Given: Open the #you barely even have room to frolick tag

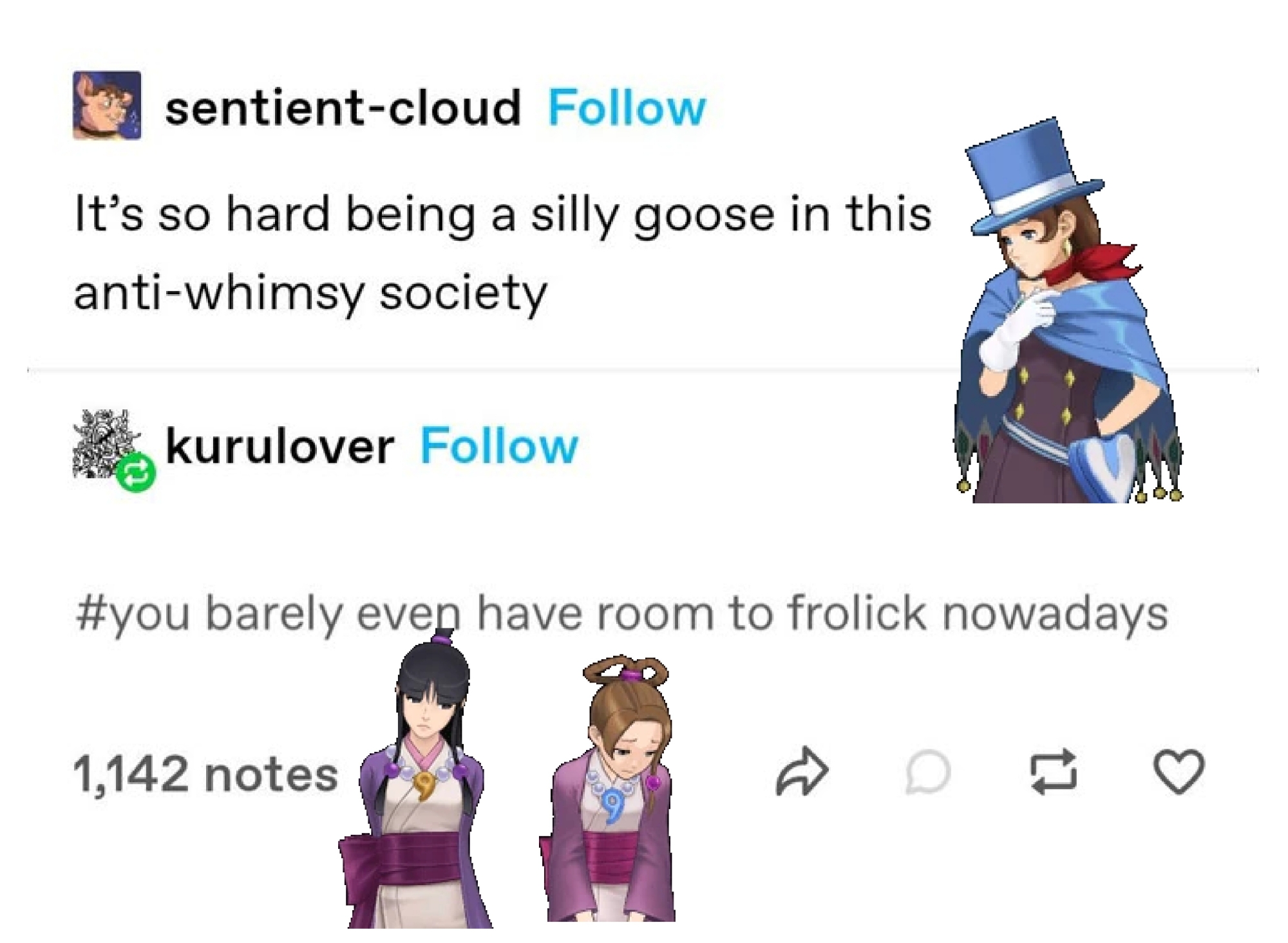Looking at the screenshot, I should 621,613.
